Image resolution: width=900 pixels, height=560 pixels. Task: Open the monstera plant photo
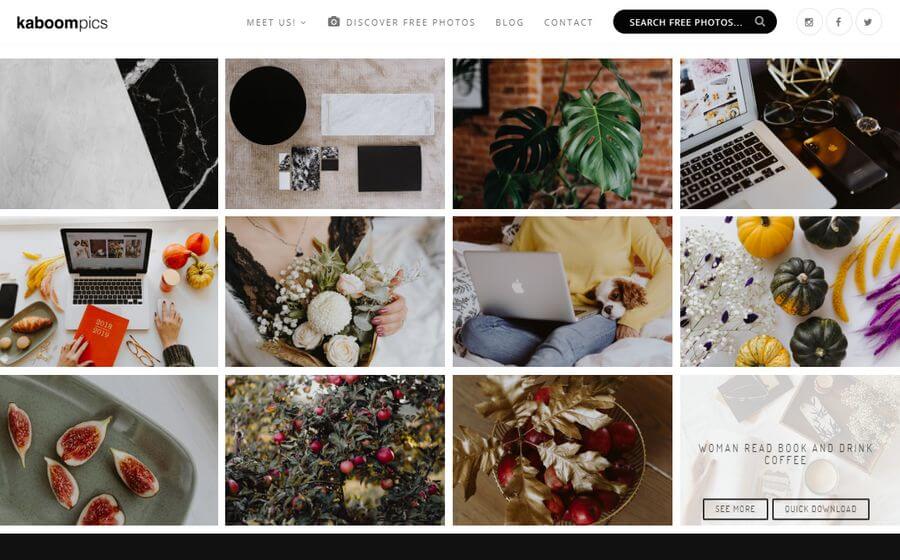click(x=562, y=134)
